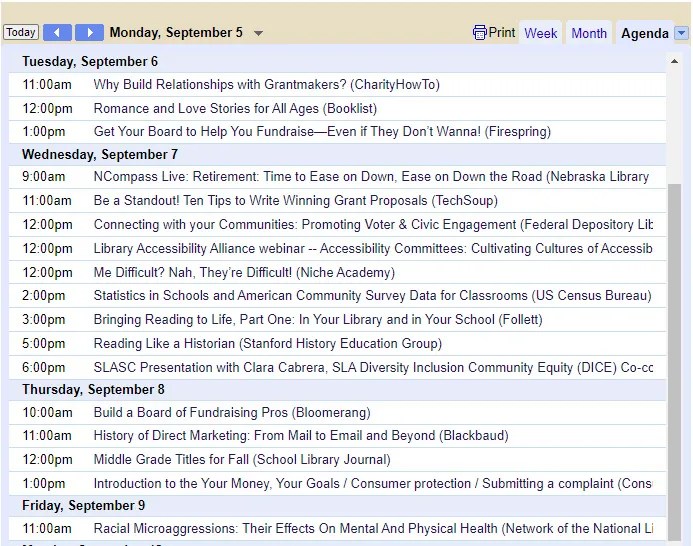Click 2:00pm time in Statistics in Schools row
The width and height of the screenshot is (693, 546).
(43, 295)
